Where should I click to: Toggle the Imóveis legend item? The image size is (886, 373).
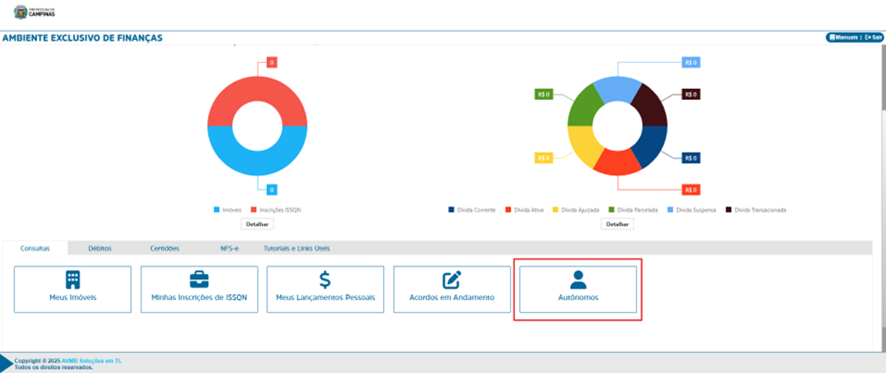point(228,210)
